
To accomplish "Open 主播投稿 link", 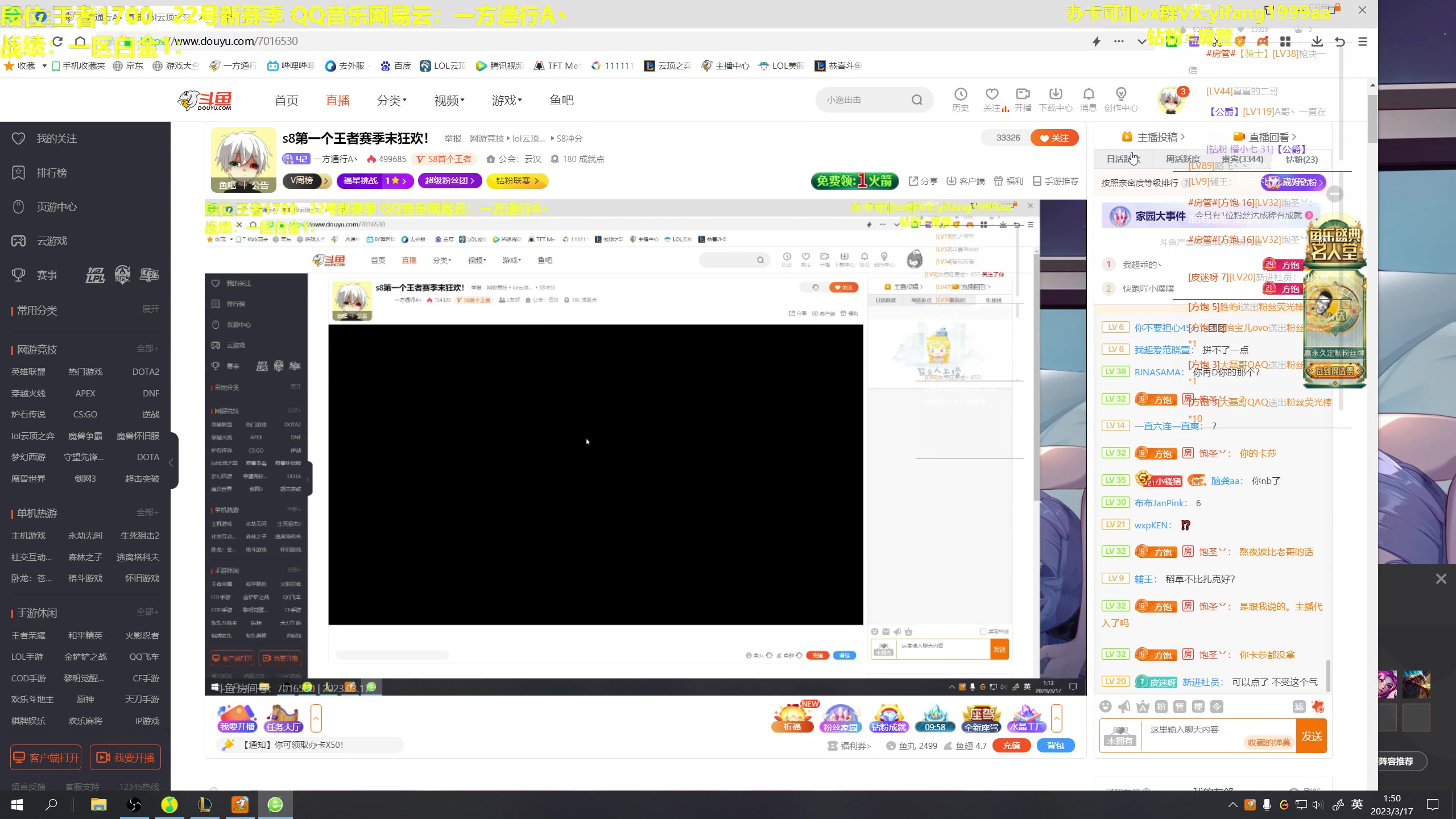I will click(1153, 137).
